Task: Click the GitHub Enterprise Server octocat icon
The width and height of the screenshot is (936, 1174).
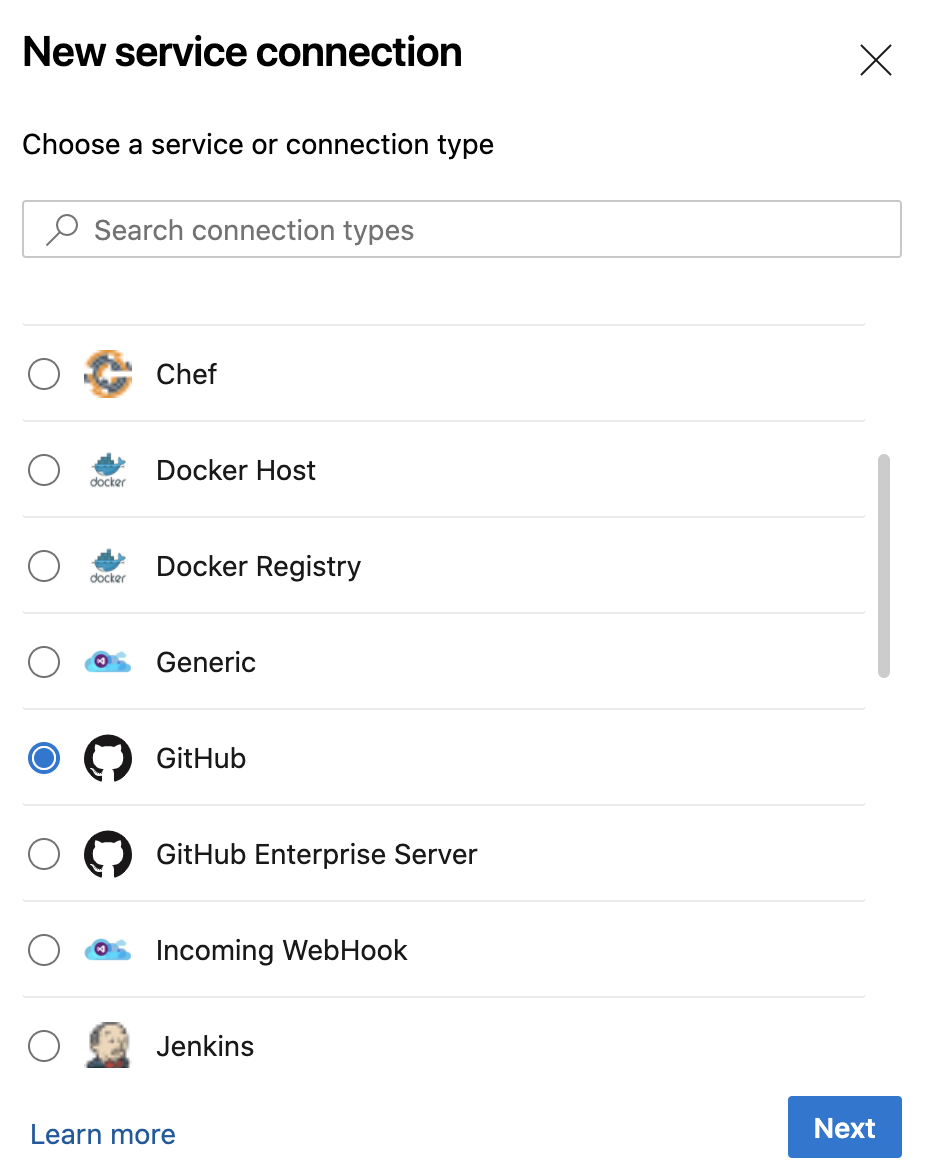Action: click(x=108, y=854)
